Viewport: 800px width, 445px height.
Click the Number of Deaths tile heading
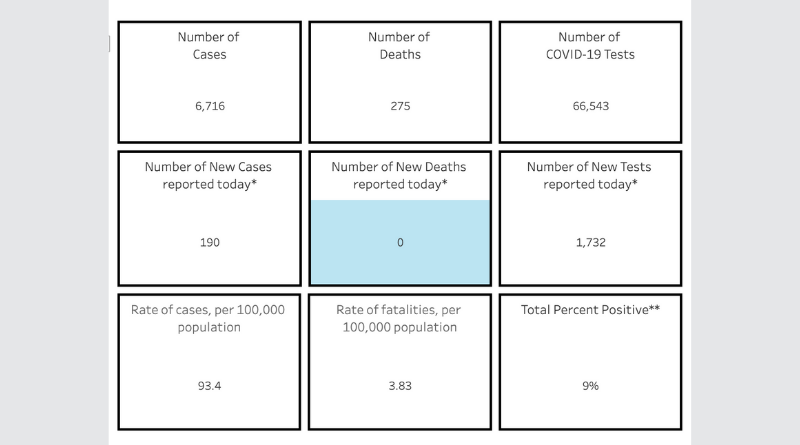(400, 46)
